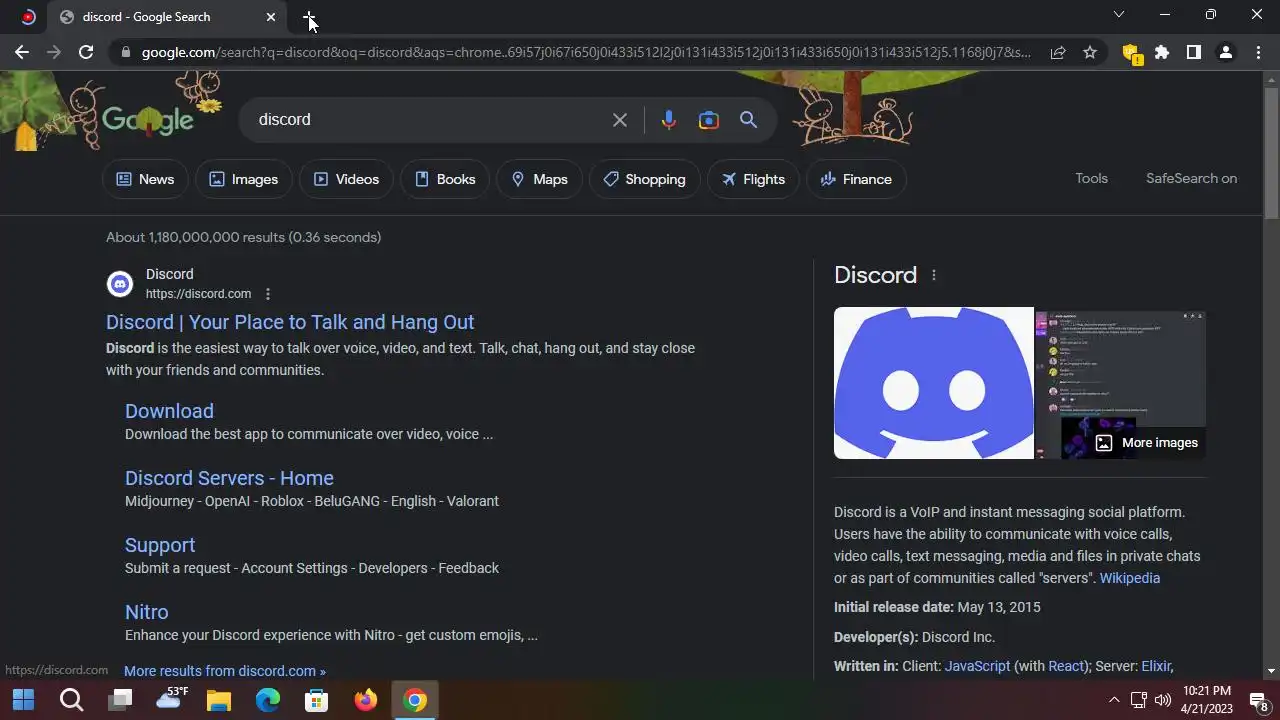Screen dimensions: 1280x720
Task: Open the notification center icon
Action: click(x=1259, y=701)
